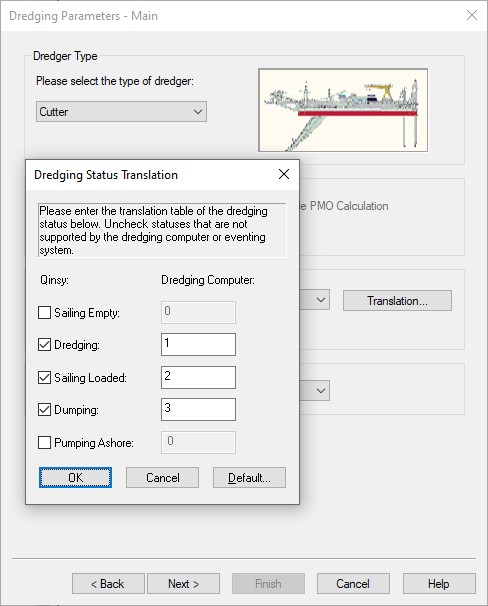488x606 pixels.
Task: Close the Dredging Status Translation dialog
Action: pos(284,174)
